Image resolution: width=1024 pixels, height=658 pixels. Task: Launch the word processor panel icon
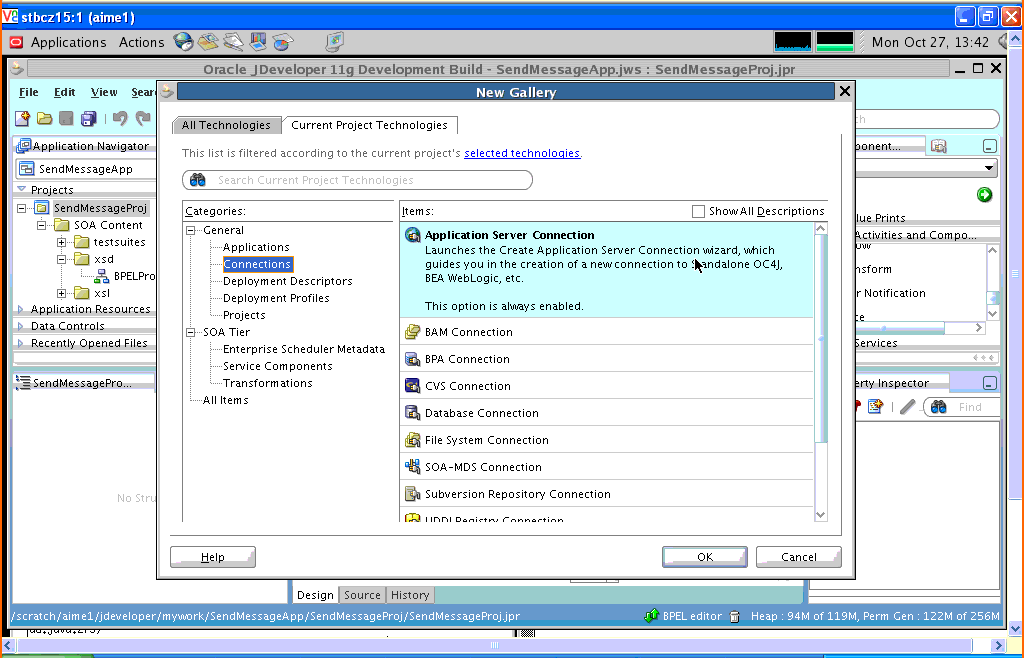233,42
